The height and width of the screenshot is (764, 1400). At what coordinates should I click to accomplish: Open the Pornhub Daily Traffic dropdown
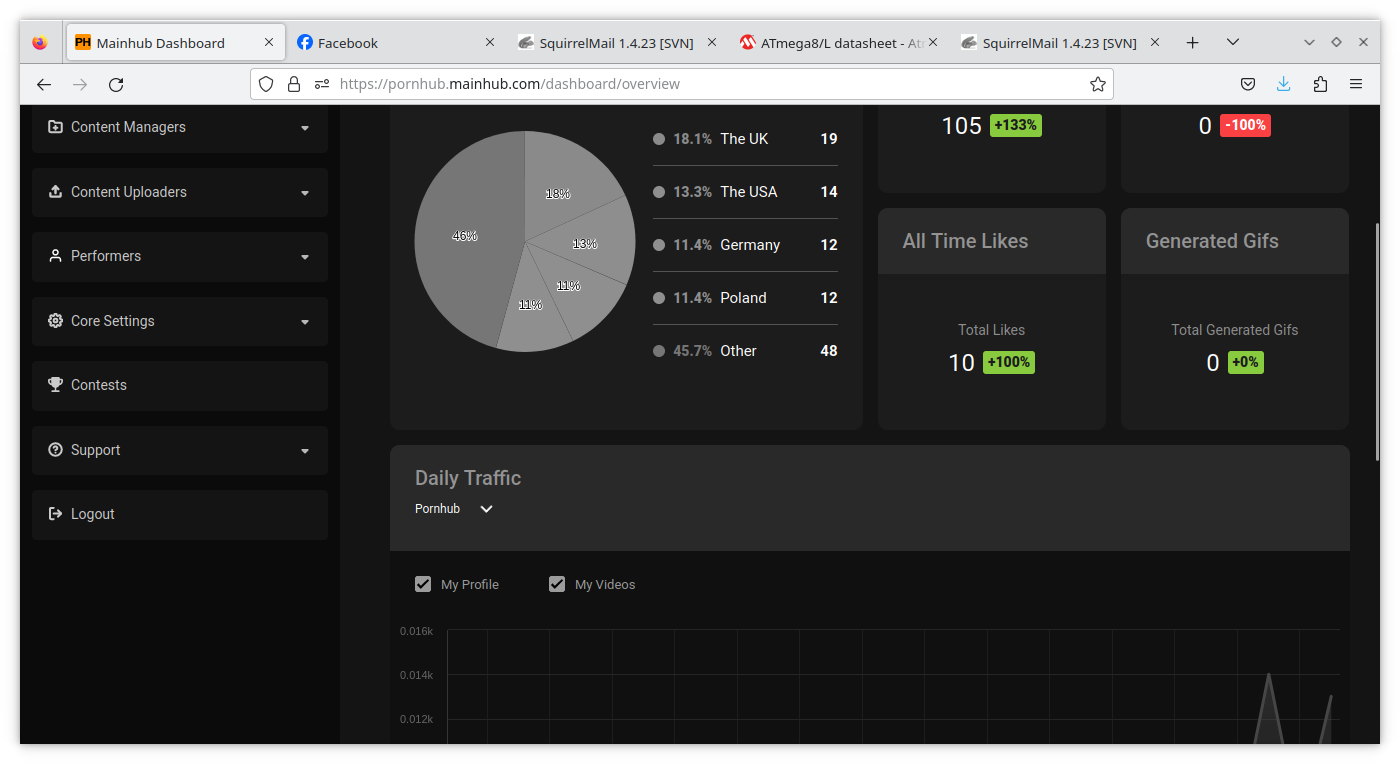(486, 509)
